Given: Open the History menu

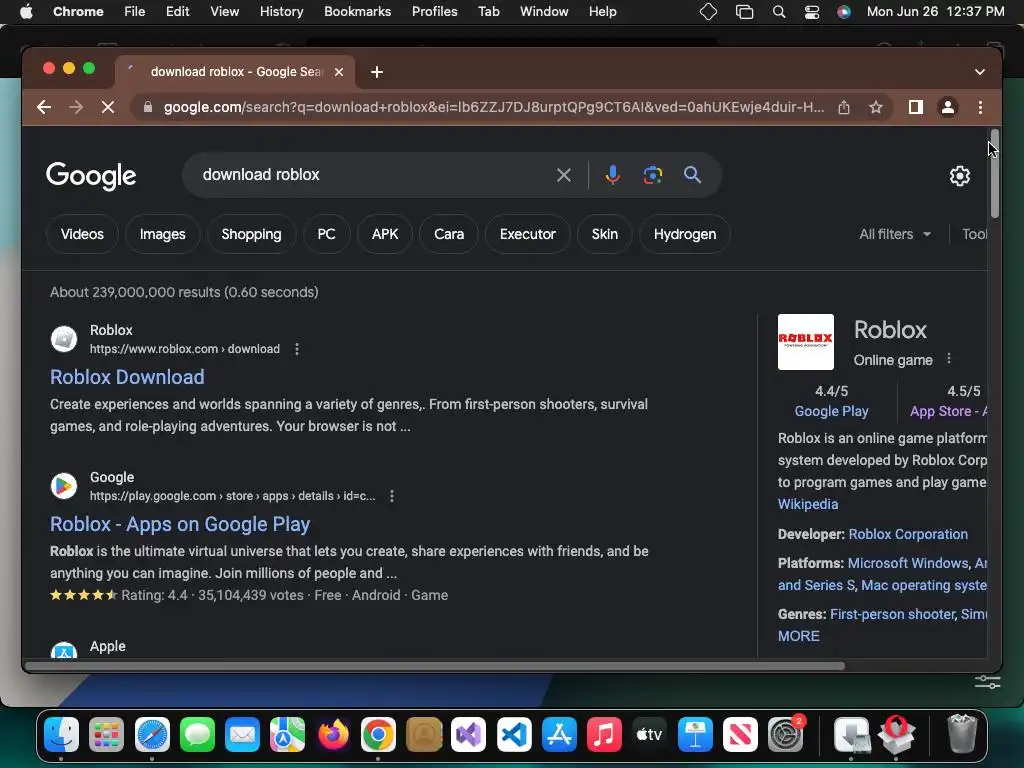Looking at the screenshot, I should click(x=281, y=12).
